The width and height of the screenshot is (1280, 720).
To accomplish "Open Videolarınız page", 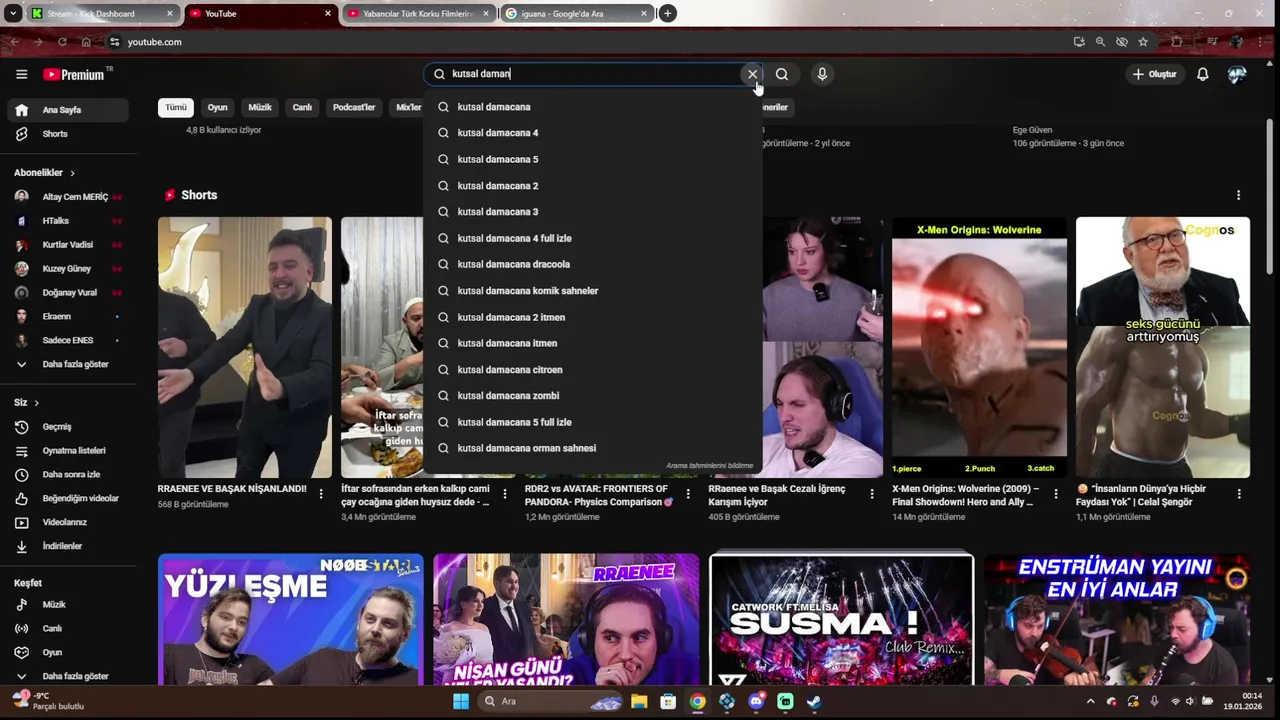I will click(68, 522).
